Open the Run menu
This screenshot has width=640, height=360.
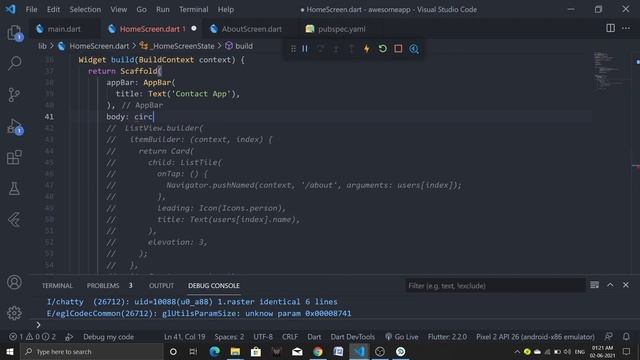click(162, 9)
